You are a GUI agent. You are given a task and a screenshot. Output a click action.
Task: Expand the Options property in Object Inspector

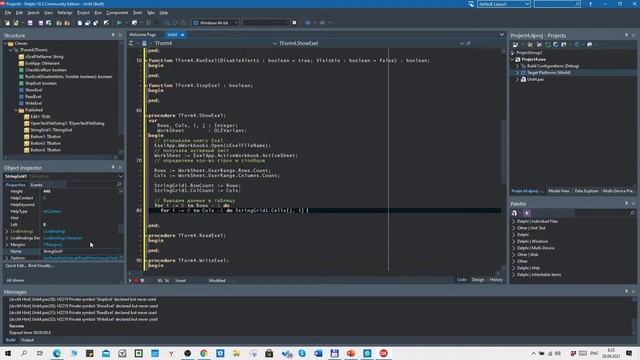click(x=7, y=258)
